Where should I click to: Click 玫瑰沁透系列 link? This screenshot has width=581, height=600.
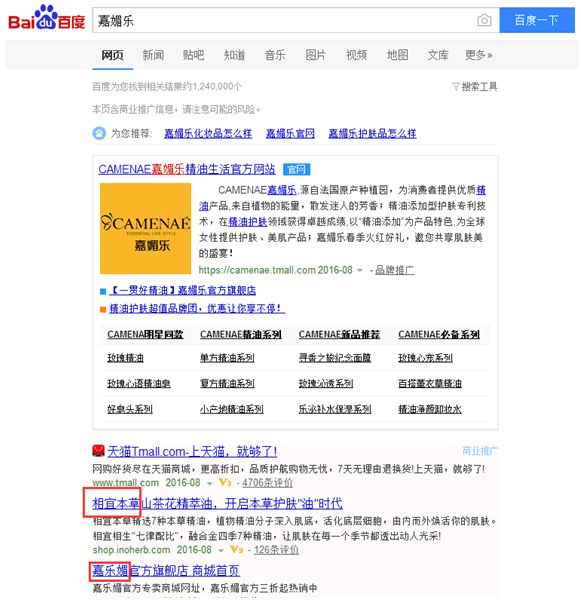(x=326, y=383)
